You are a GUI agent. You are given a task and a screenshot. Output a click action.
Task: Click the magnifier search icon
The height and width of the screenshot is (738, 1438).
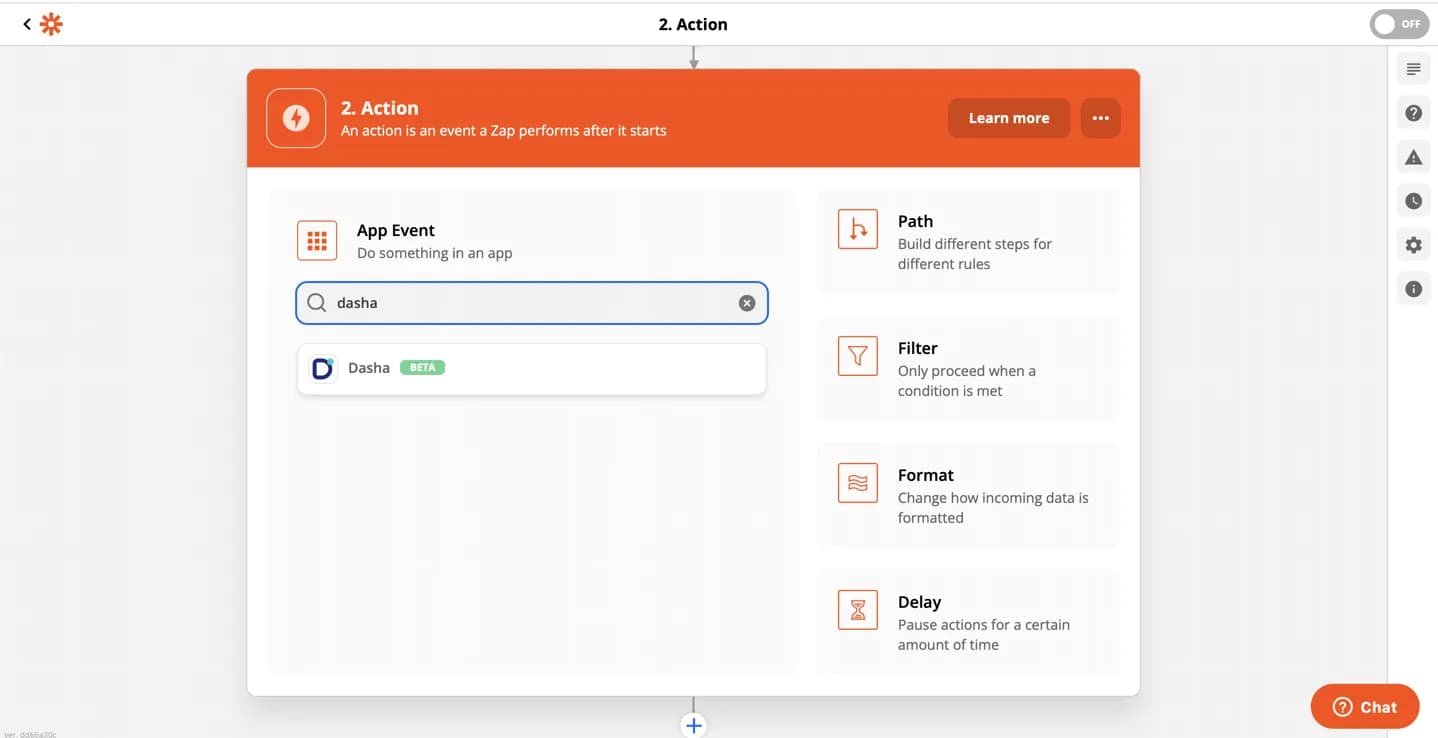coord(316,303)
